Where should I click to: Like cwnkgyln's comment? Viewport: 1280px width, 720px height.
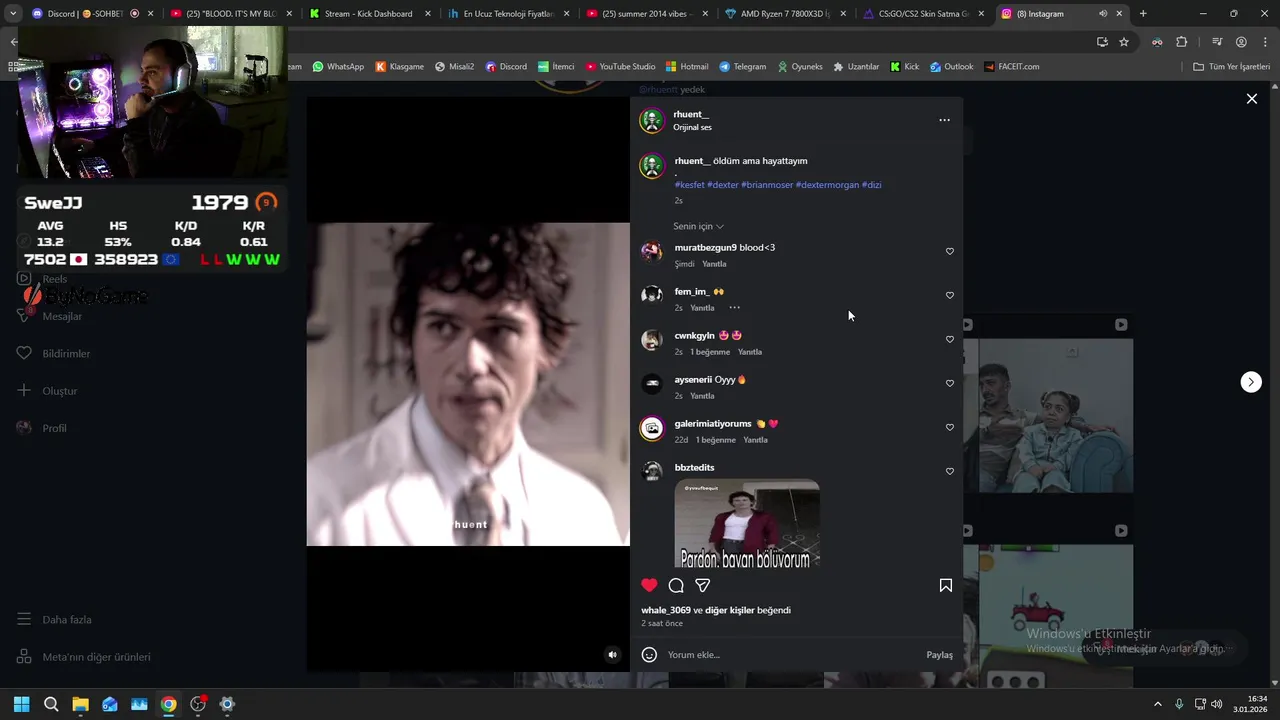click(x=950, y=339)
